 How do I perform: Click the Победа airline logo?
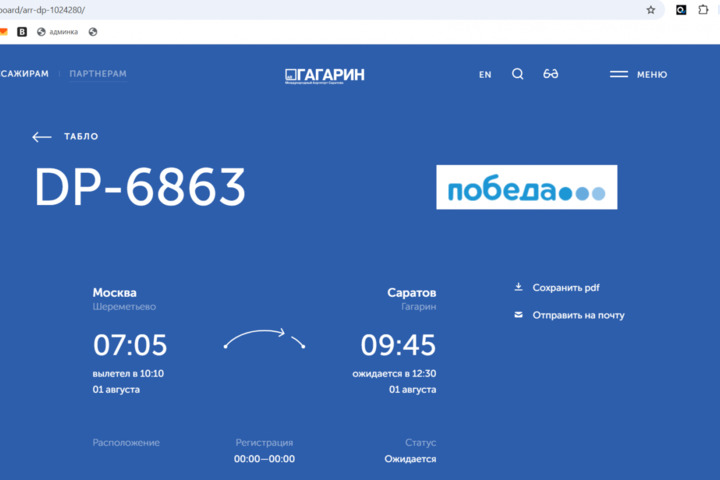pyautogui.click(x=527, y=187)
